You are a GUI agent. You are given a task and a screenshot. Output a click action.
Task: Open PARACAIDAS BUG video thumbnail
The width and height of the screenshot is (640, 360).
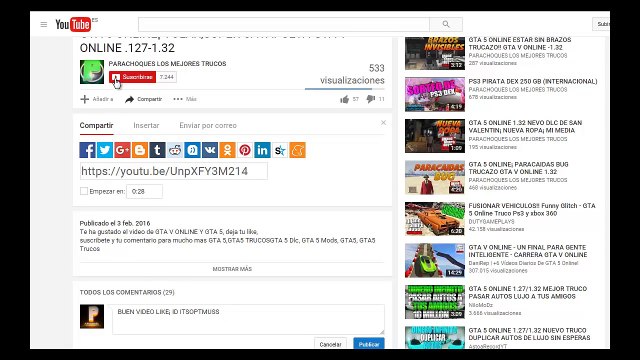coord(435,177)
